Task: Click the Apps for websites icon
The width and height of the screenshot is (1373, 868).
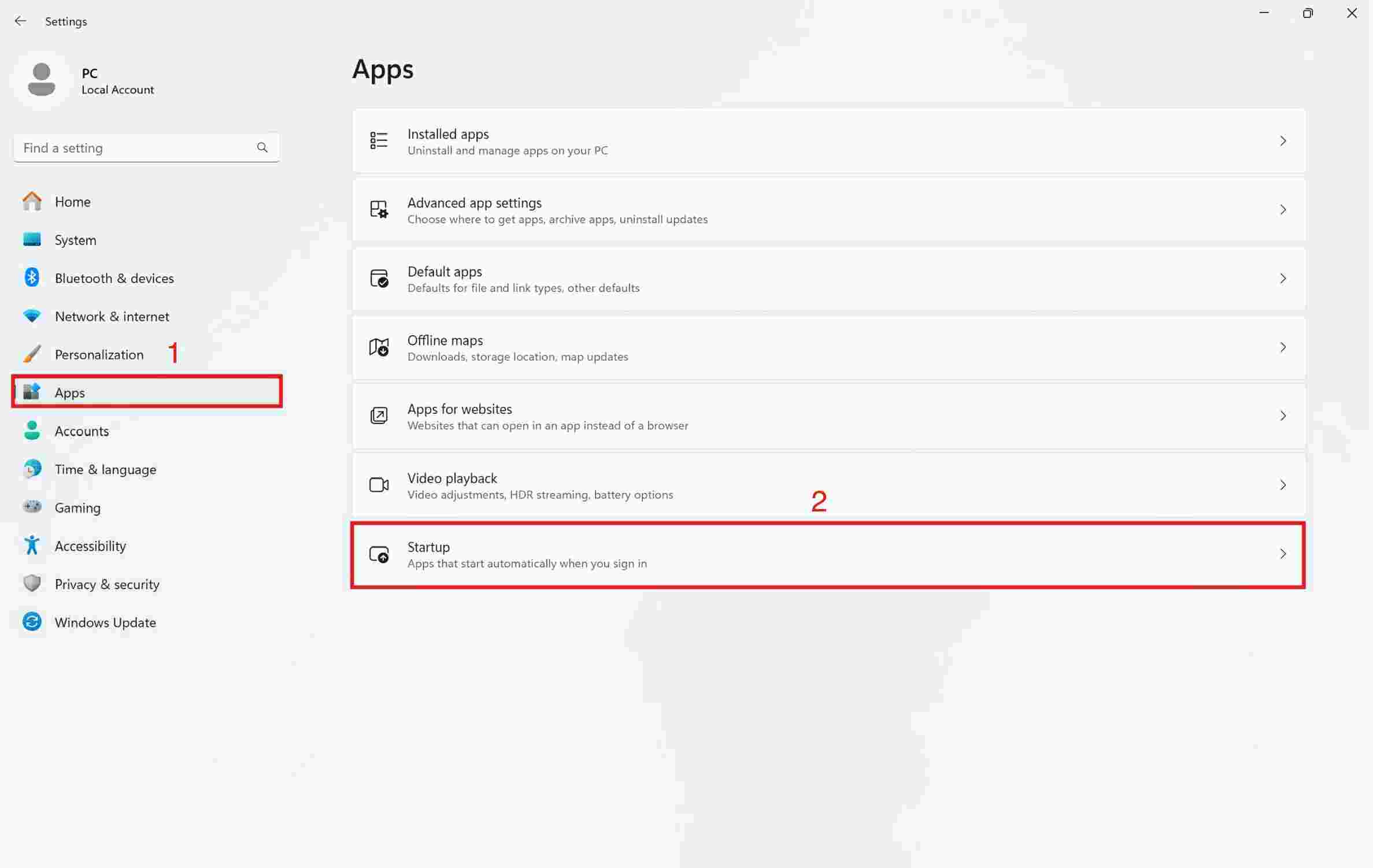Action: coord(379,416)
